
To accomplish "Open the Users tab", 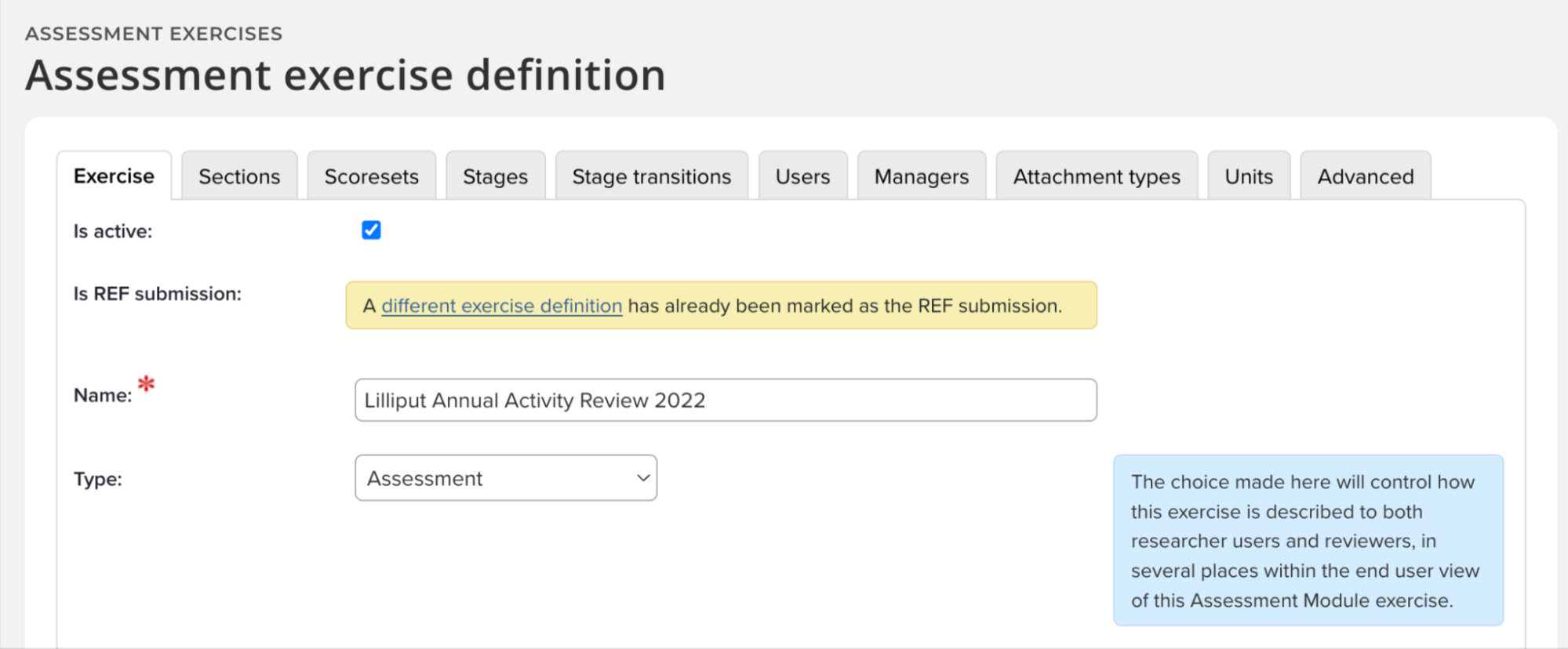I will (x=802, y=176).
